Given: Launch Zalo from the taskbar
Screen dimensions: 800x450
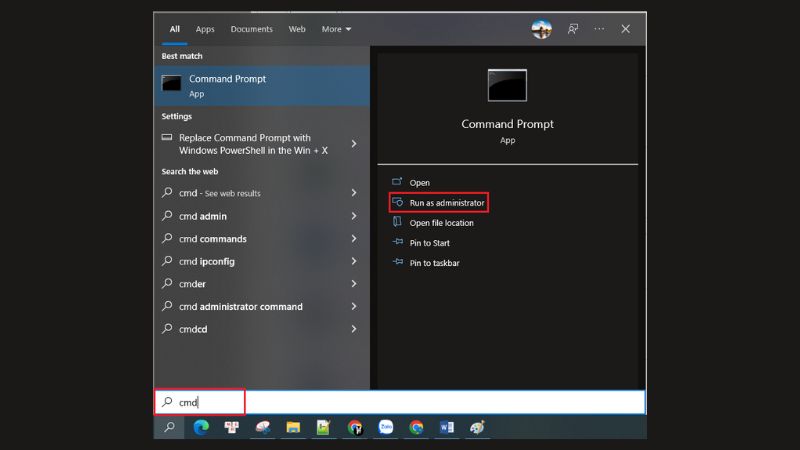Looking at the screenshot, I should pyautogui.click(x=385, y=427).
